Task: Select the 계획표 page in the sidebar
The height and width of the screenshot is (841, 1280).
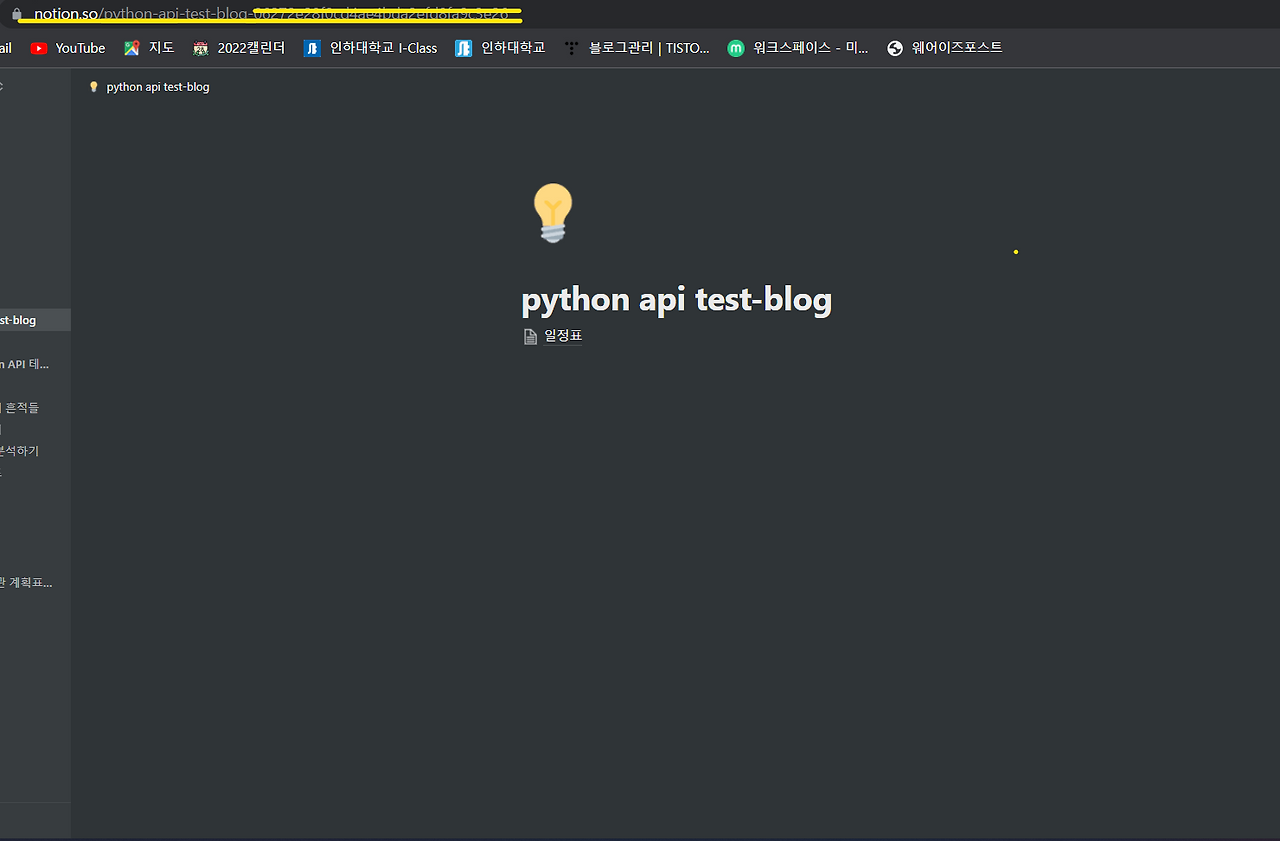Action: pos(25,582)
